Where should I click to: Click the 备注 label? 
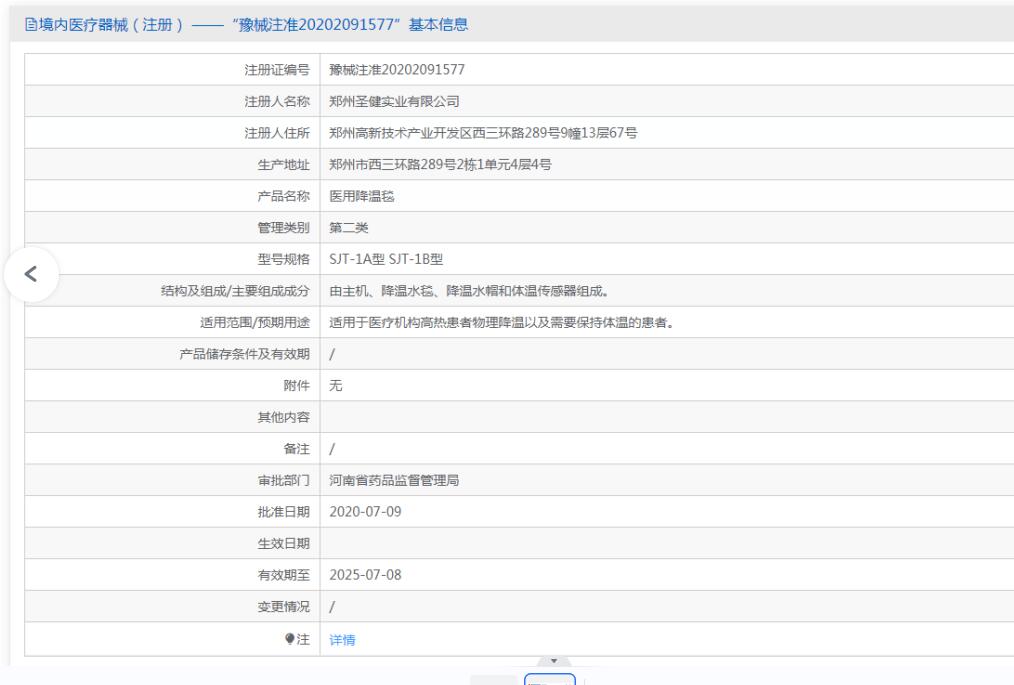[297, 449]
